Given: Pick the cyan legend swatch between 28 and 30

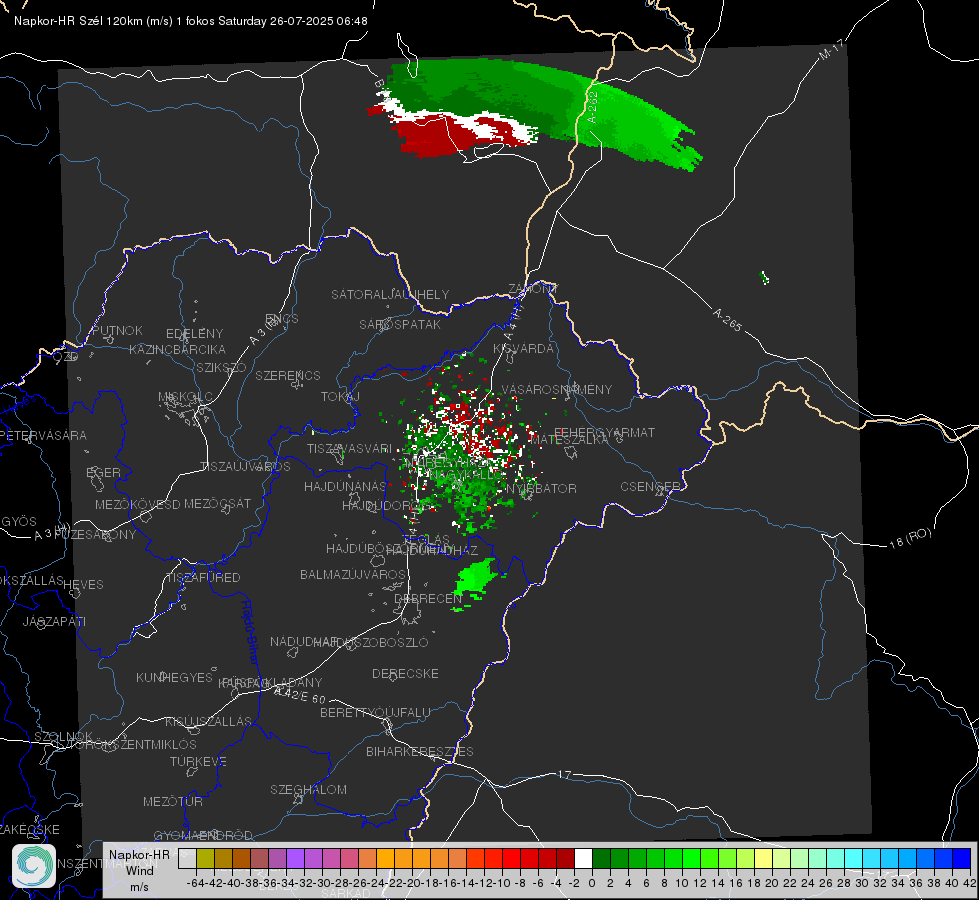Looking at the screenshot, I should [x=854, y=858].
